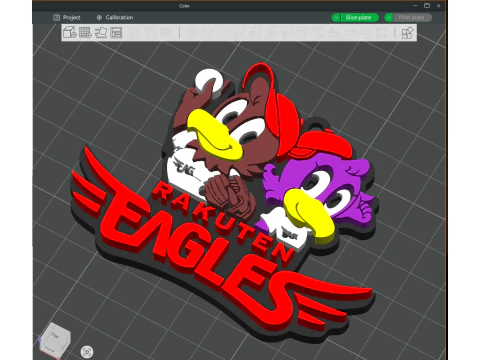480x360 pixels.
Task: Switch to the Calibration tab
Action: [115, 17]
